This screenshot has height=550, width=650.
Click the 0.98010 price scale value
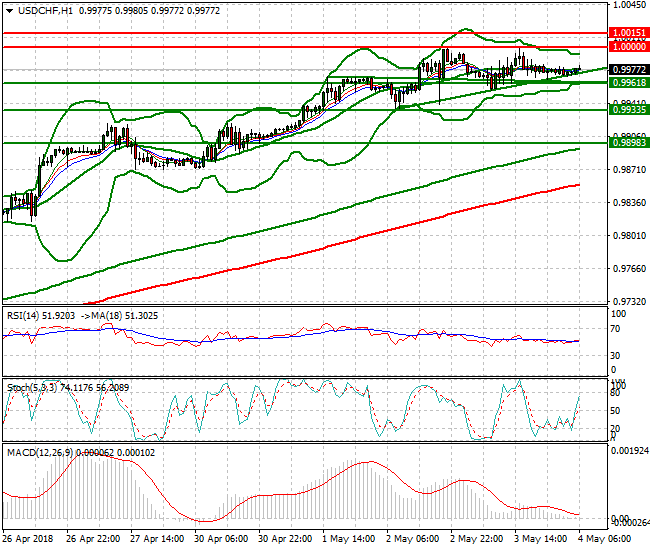[x=629, y=235]
